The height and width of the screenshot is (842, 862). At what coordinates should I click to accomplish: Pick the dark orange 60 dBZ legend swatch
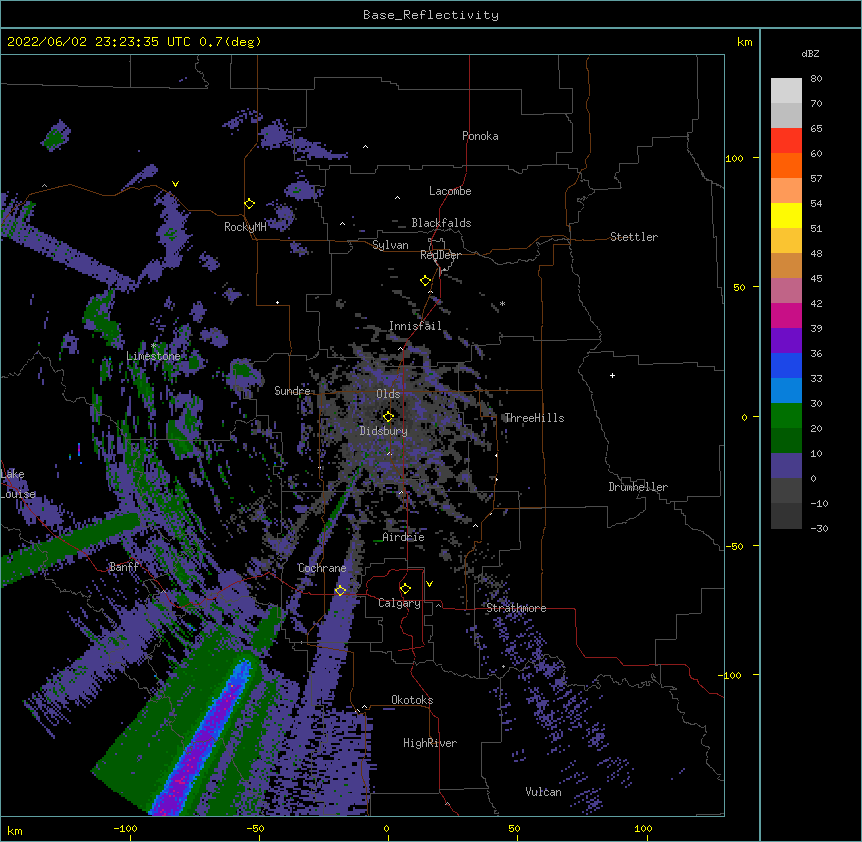point(786,165)
